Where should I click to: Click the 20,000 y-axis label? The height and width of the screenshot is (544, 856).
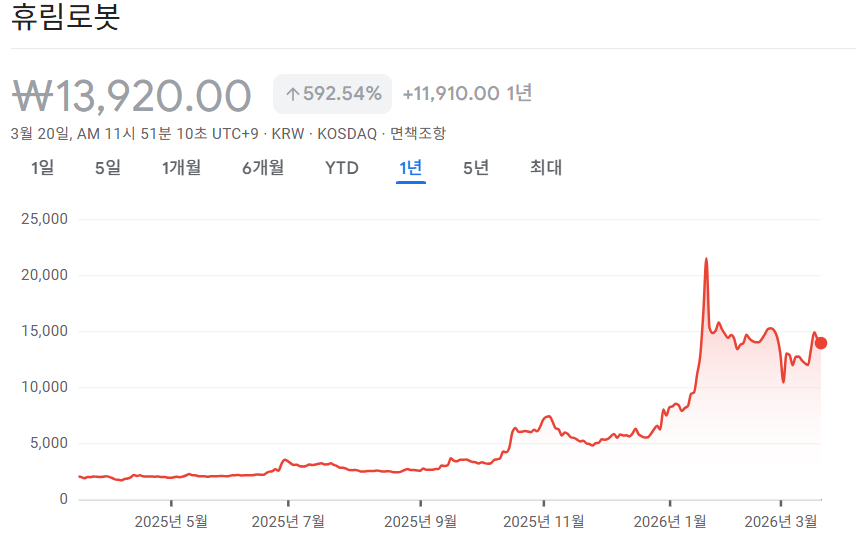[45, 275]
